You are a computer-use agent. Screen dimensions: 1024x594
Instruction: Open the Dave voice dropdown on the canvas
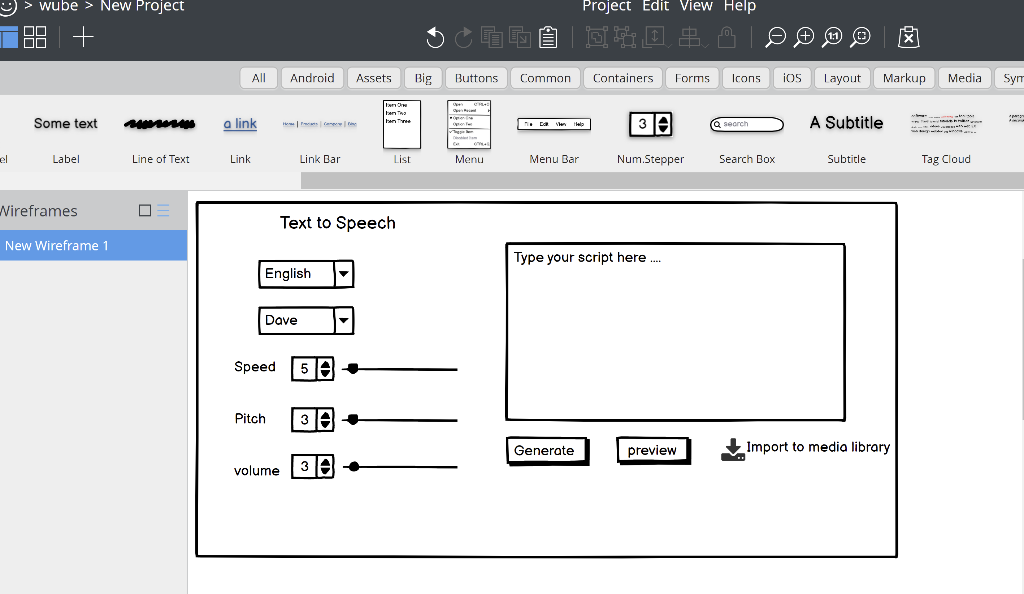(344, 320)
